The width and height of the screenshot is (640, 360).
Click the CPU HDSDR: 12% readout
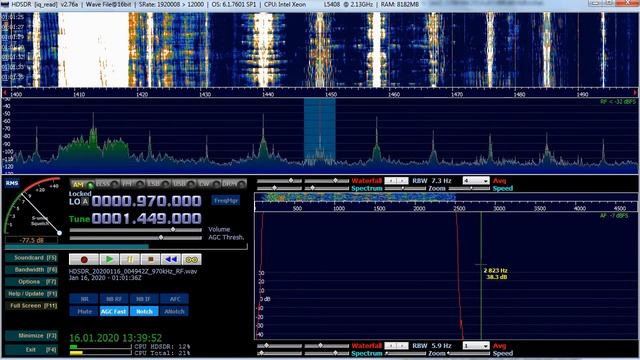(x=162, y=347)
